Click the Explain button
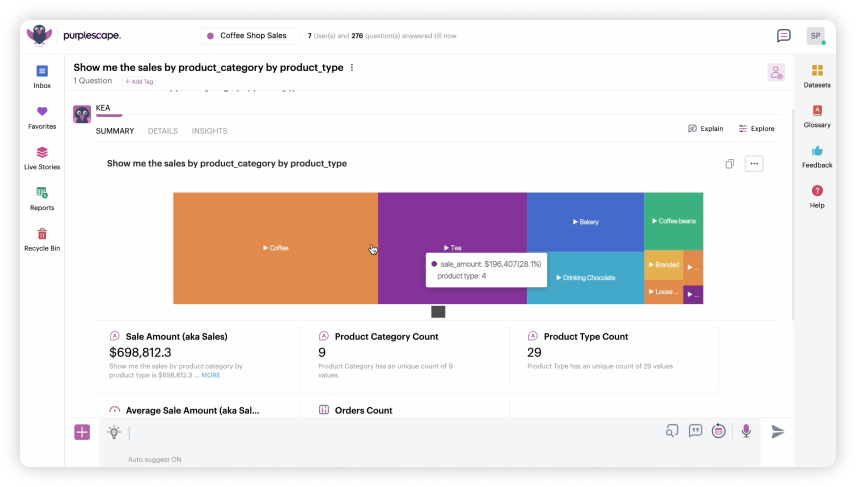856x487 pixels. tap(706, 129)
